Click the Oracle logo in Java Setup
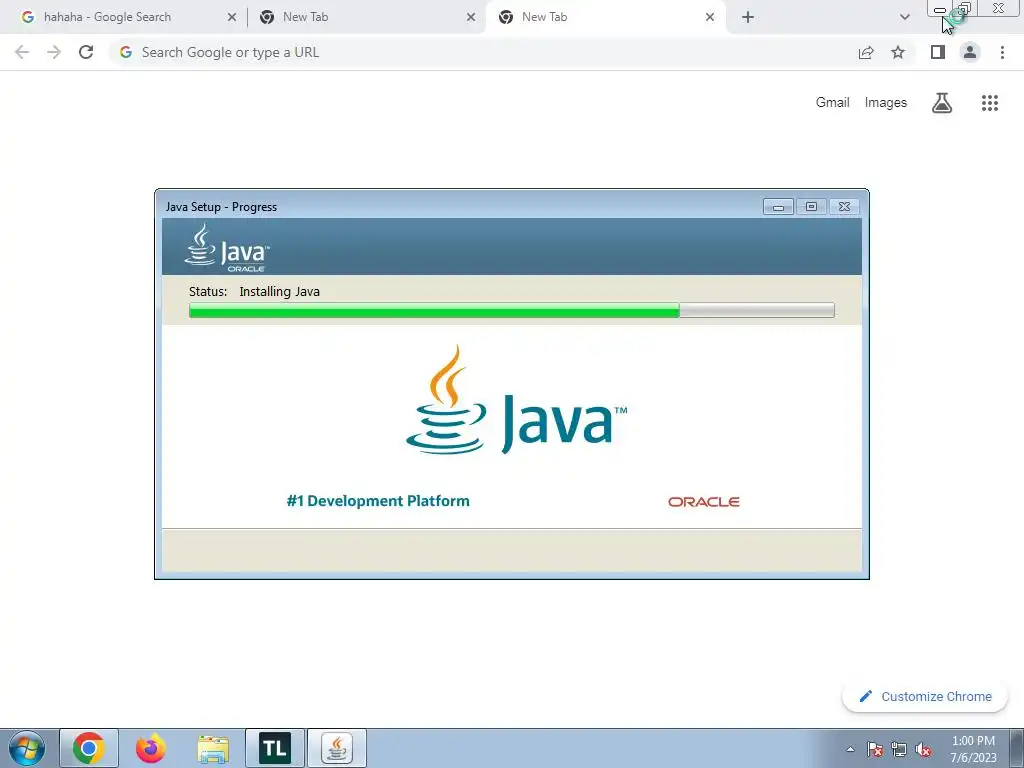 (x=703, y=502)
